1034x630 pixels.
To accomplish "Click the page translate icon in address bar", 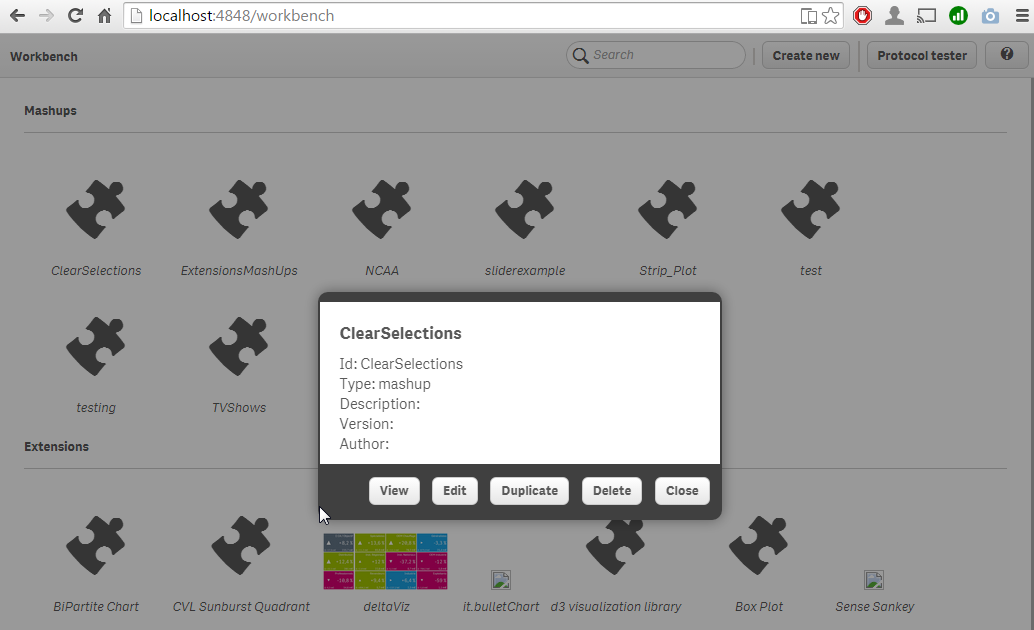I will click(808, 16).
